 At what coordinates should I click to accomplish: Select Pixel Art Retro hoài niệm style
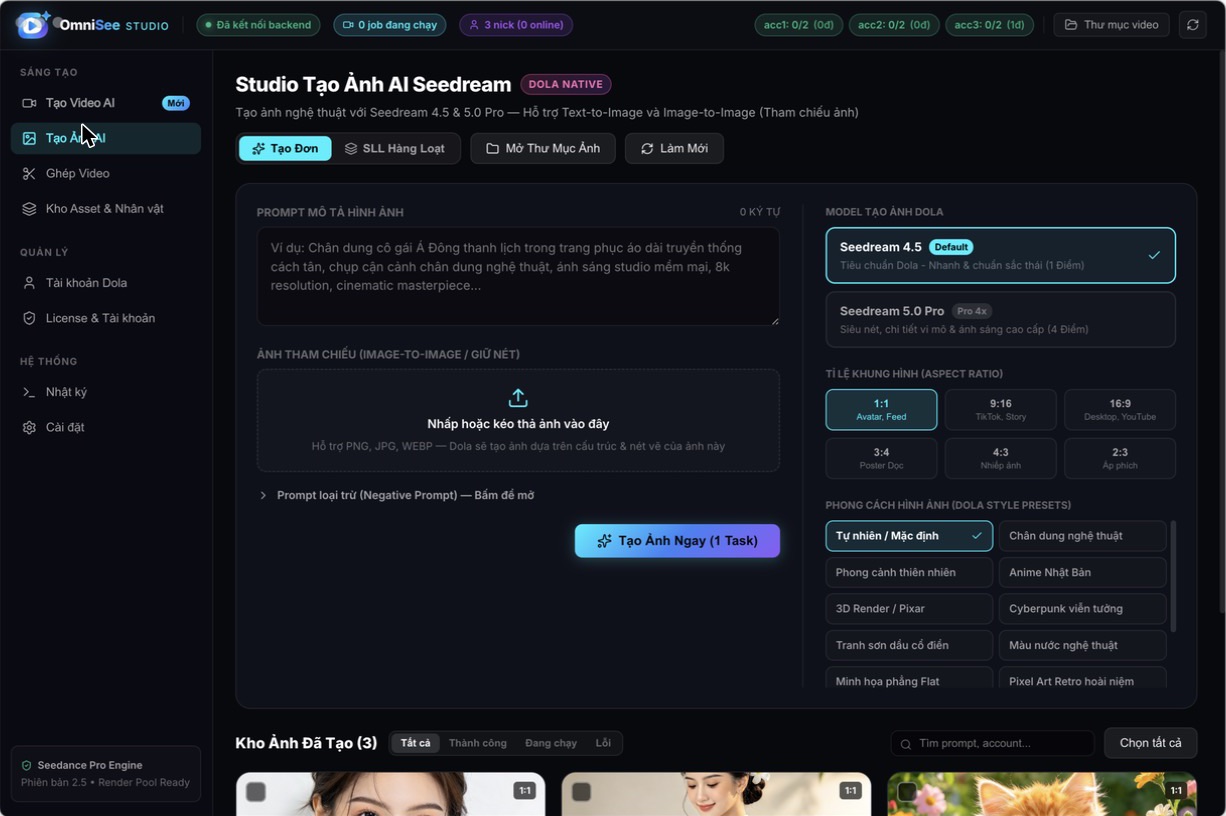point(1082,679)
